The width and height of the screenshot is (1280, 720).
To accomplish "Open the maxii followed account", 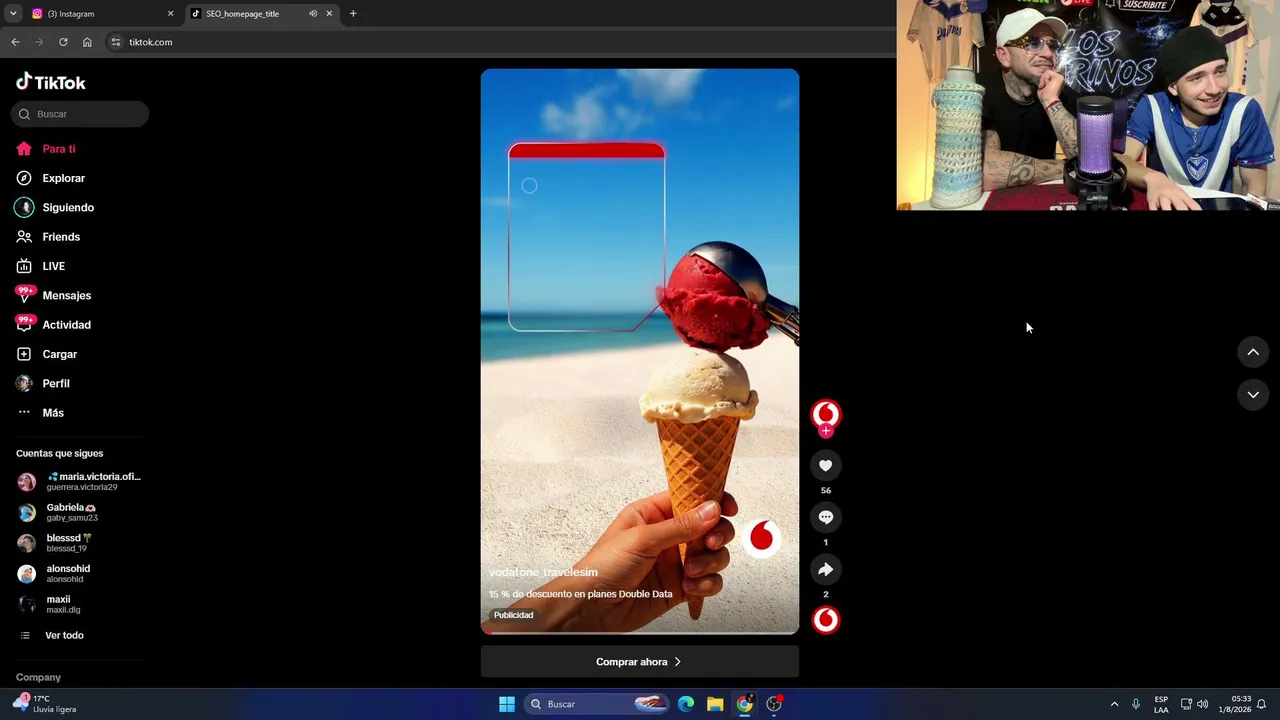I will pos(80,604).
